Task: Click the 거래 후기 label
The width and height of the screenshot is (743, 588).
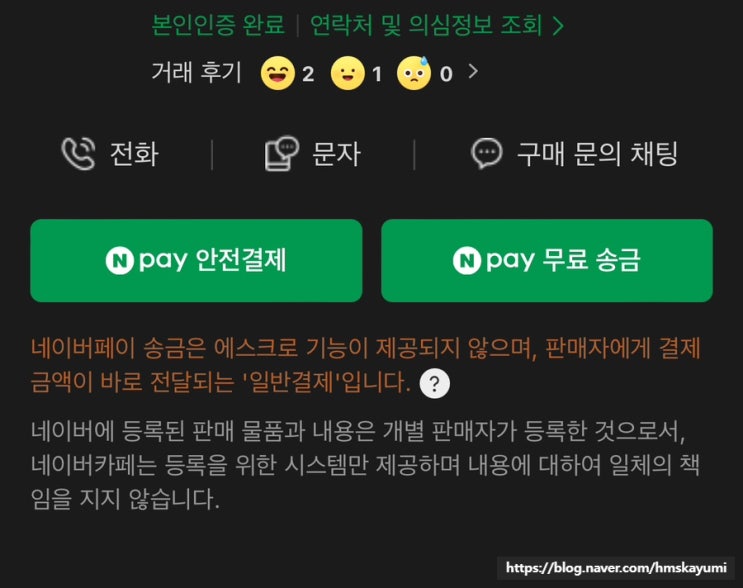Action: [x=197, y=72]
